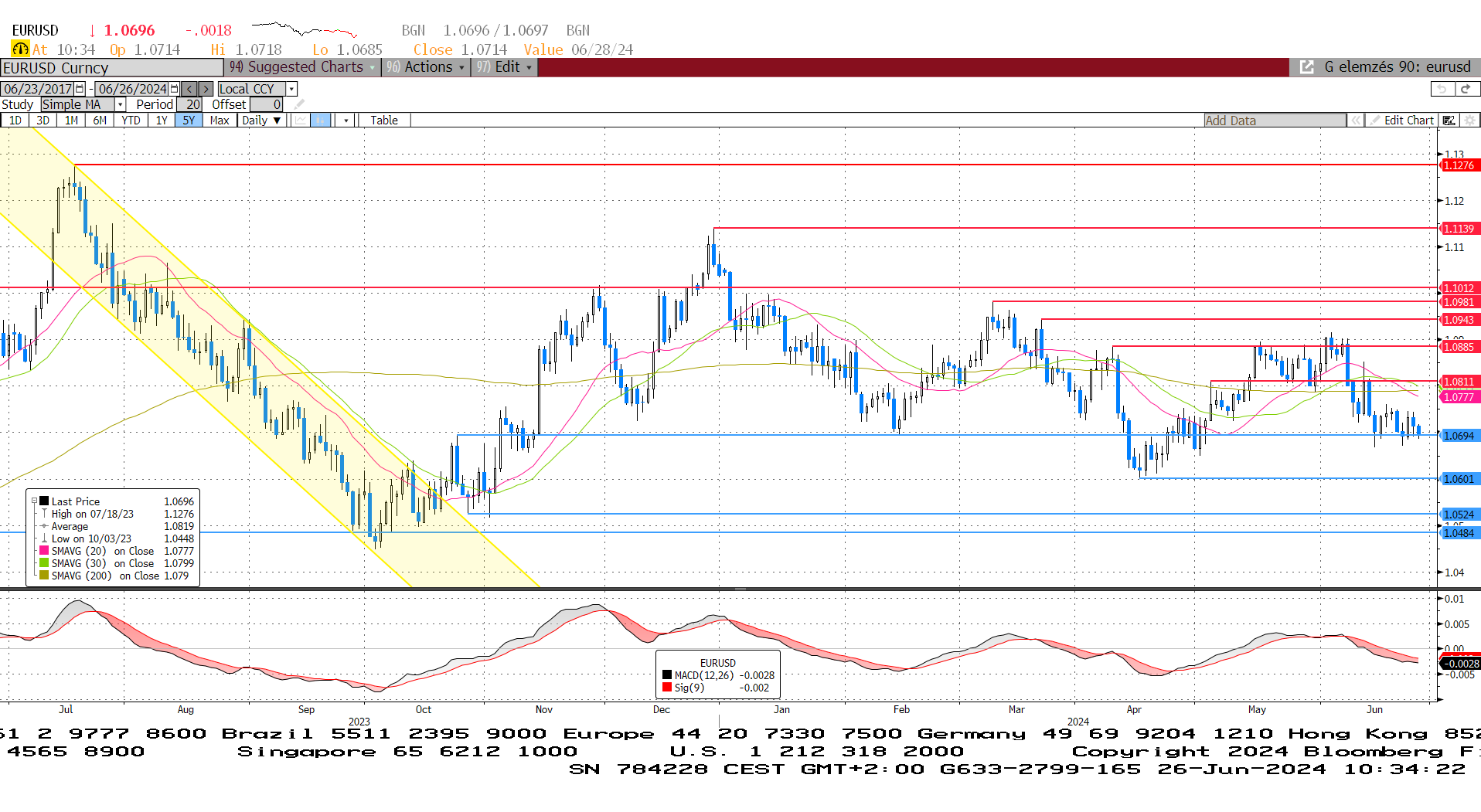Collapse the Add Data panel chevrons
The height and width of the screenshot is (812, 1481).
pyautogui.click(x=1356, y=121)
